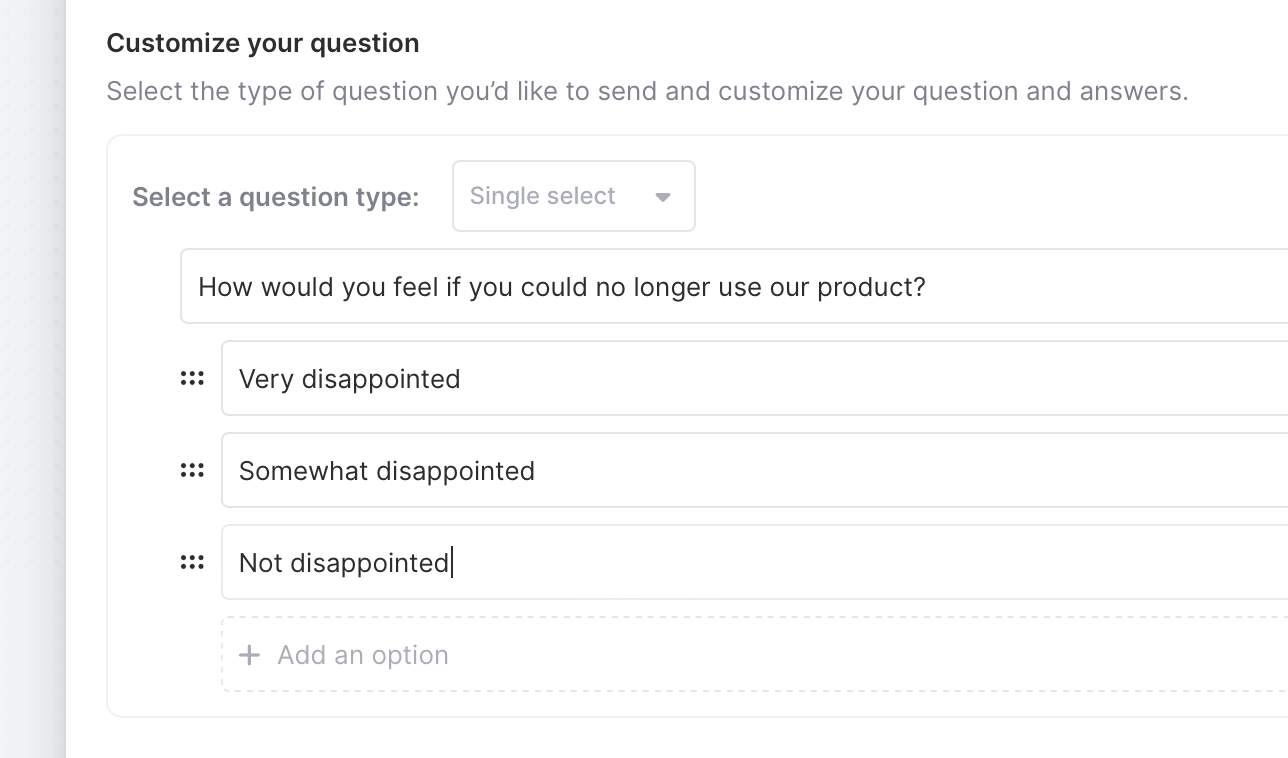
Task: Click the word 'How' in the question field
Action: pos(225,288)
